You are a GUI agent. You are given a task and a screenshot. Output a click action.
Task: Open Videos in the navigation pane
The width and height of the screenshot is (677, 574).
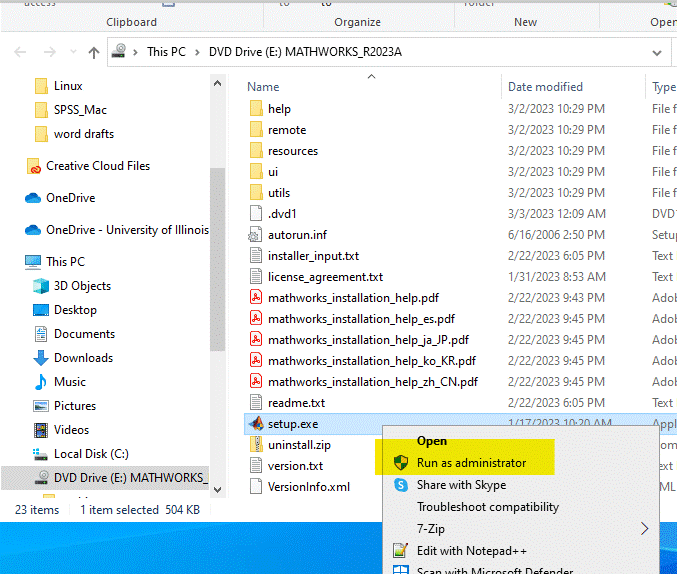point(61,430)
